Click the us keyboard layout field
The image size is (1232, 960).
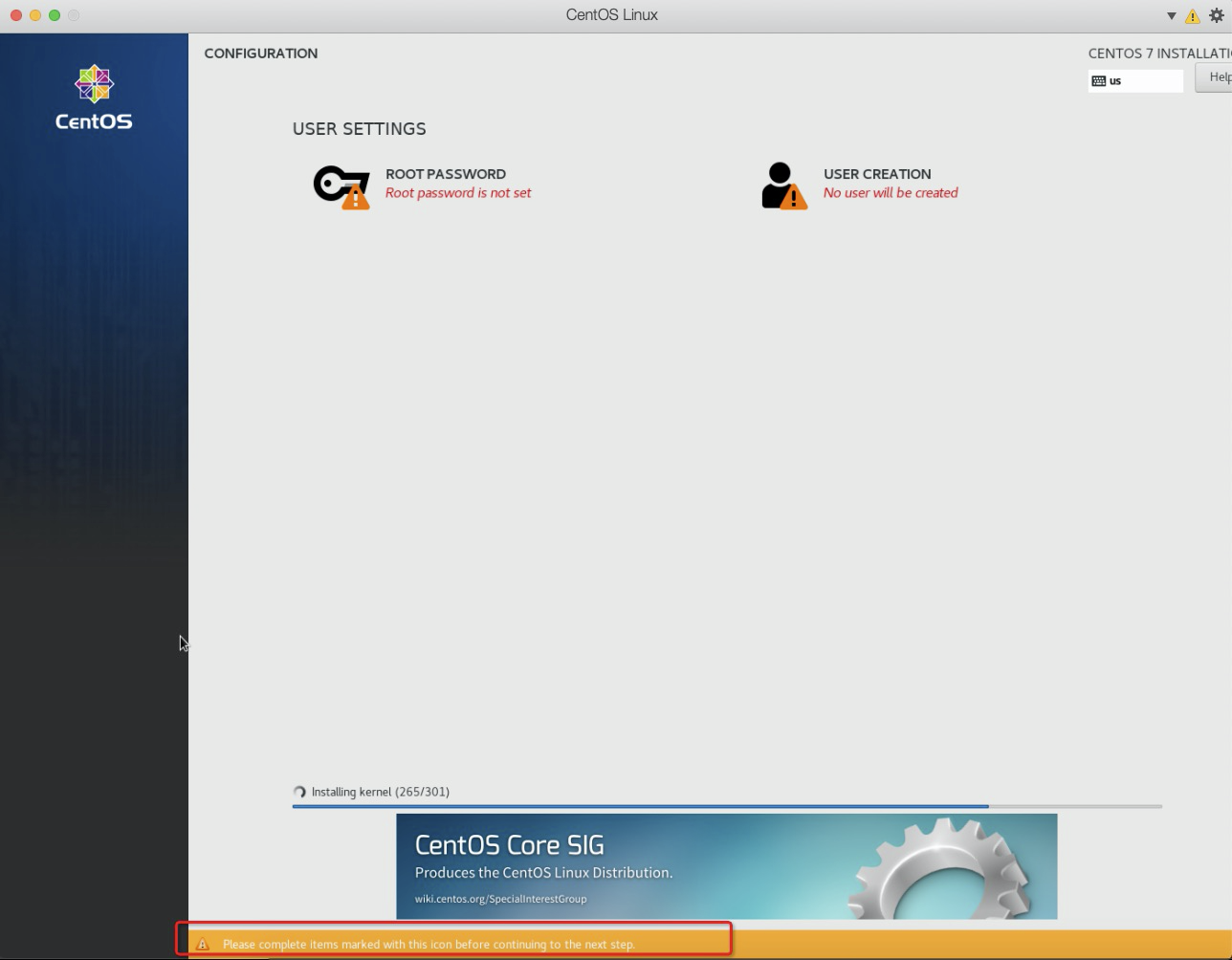[x=1135, y=81]
